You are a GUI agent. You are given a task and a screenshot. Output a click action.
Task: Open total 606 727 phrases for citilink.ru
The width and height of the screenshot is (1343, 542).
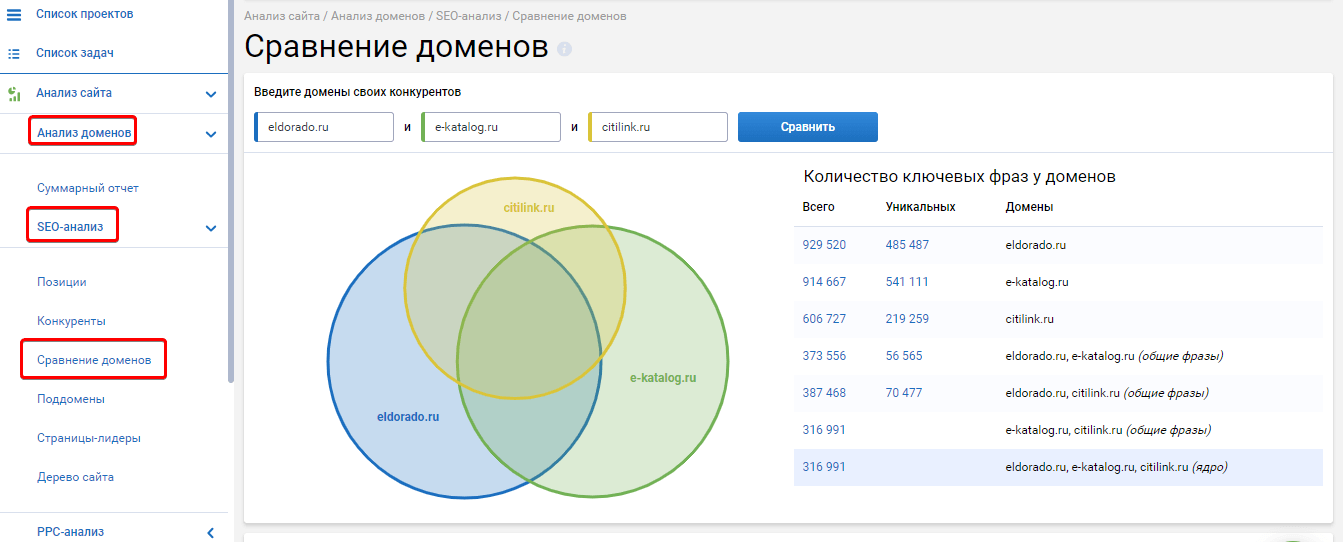824,319
